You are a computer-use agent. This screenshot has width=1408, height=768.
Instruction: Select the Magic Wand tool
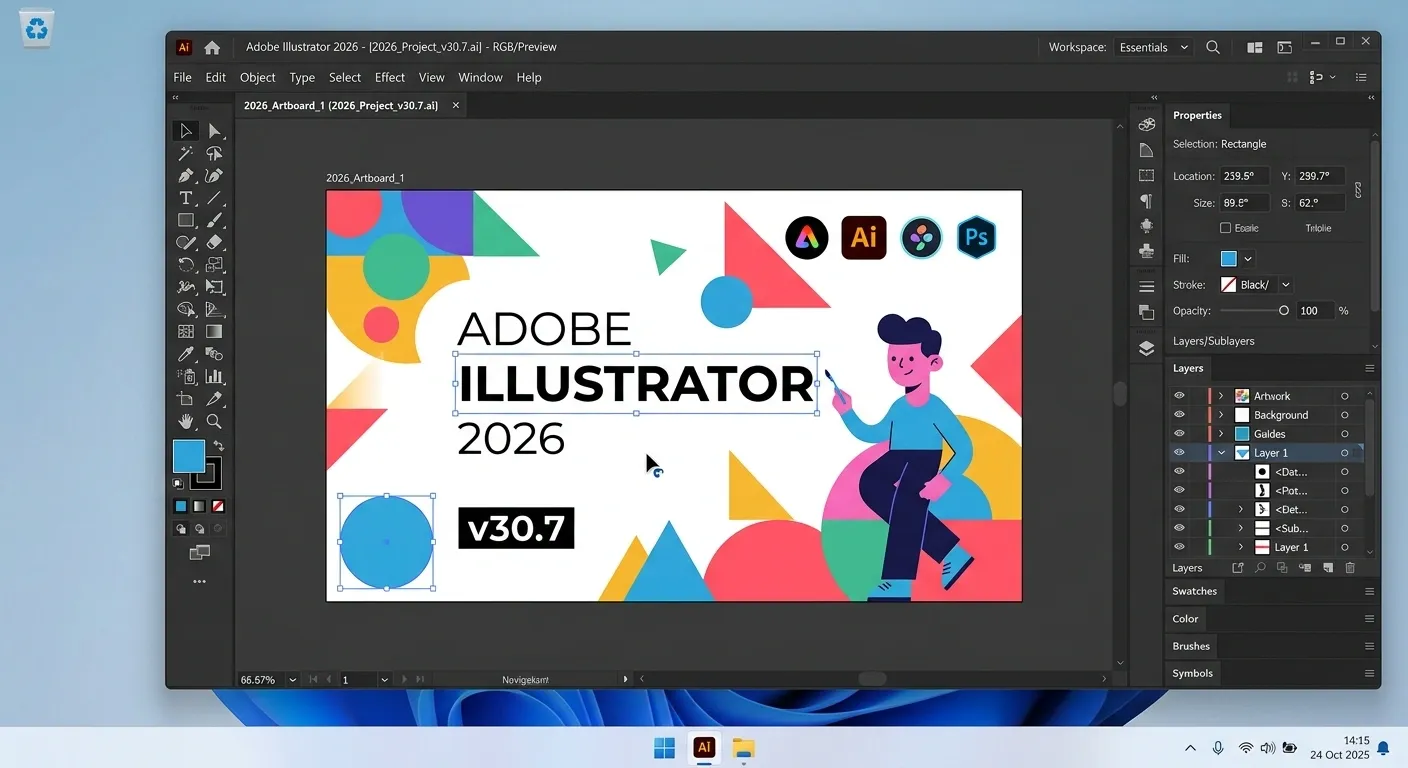coord(185,153)
